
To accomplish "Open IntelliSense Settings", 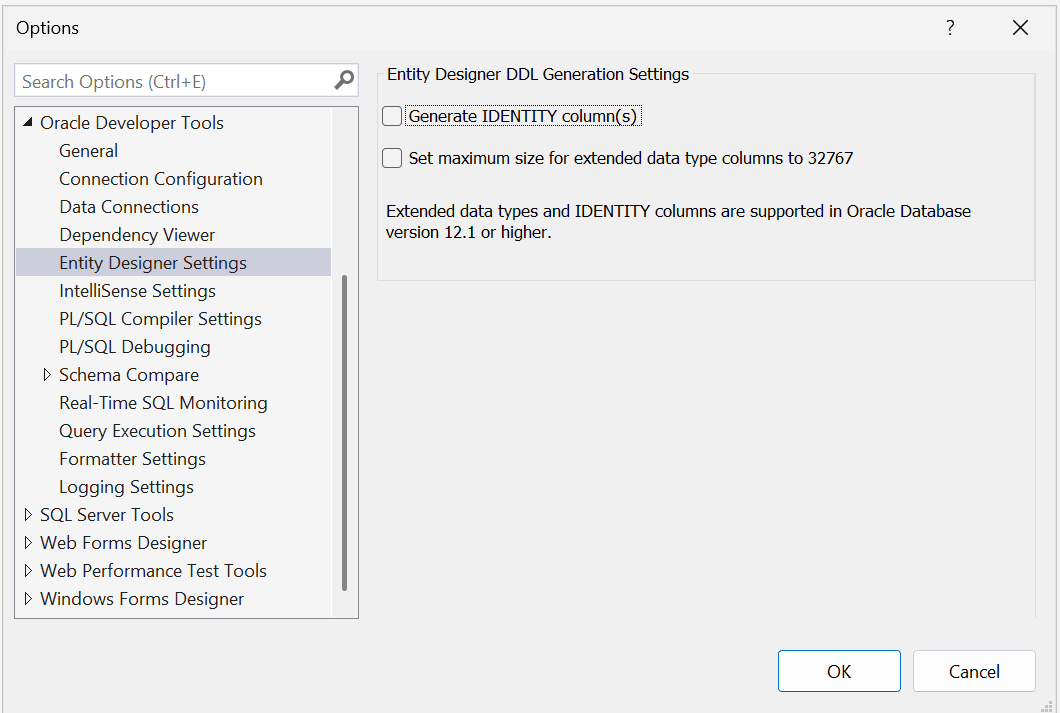I will pyautogui.click(x=137, y=290).
